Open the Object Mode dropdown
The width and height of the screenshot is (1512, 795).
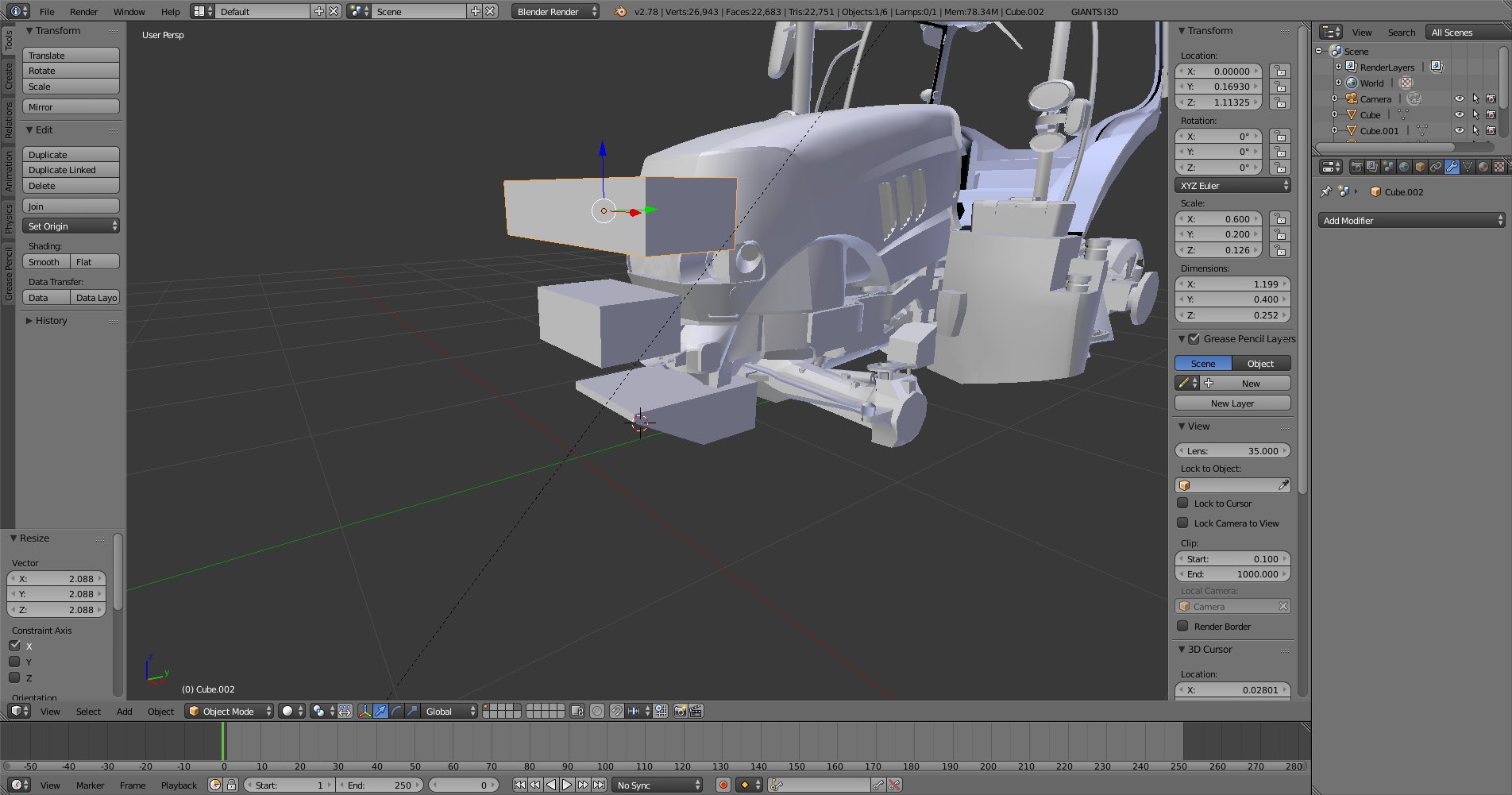coord(229,711)
